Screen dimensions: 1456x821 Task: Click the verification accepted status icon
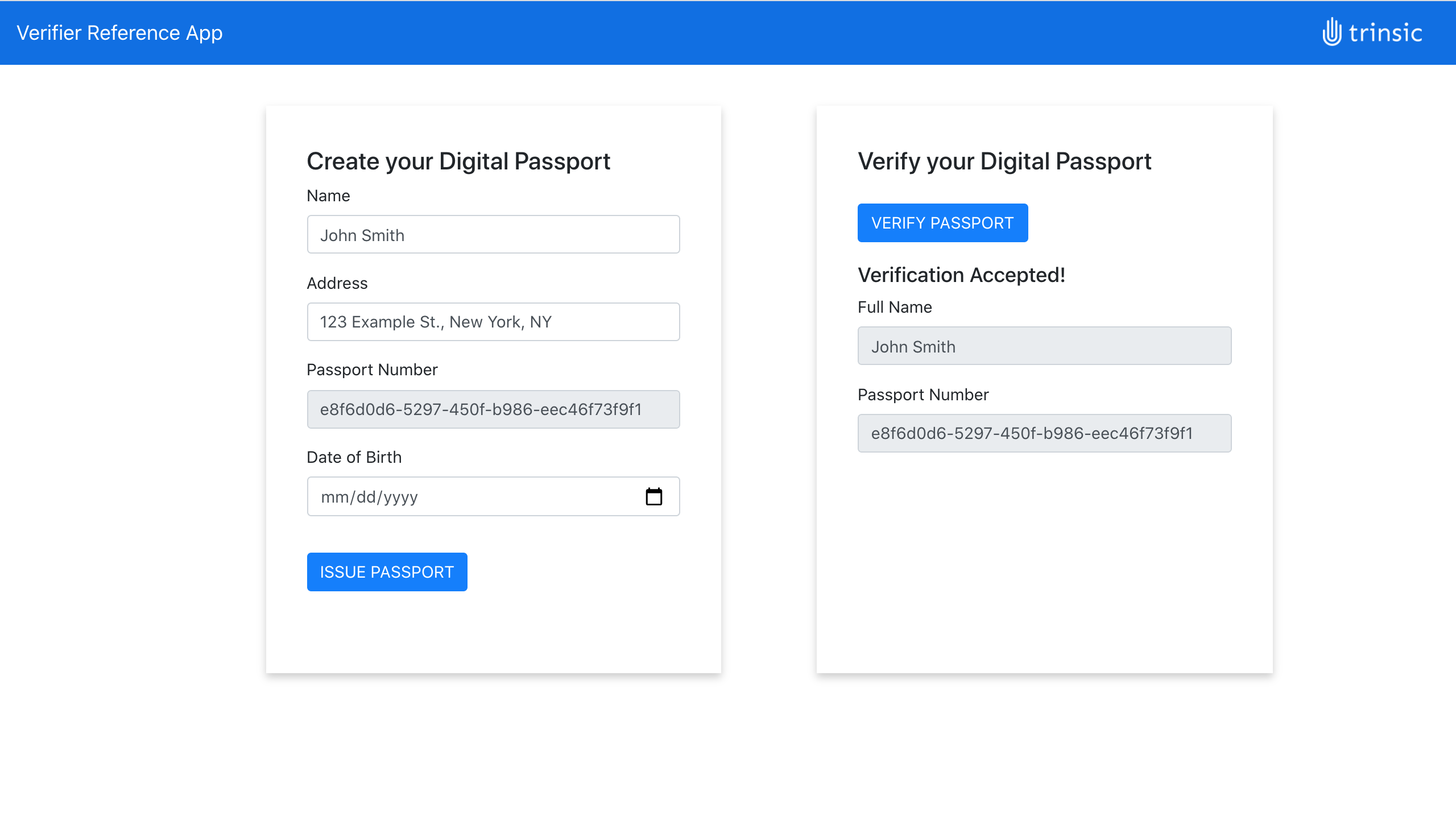[x=961, y=274]
